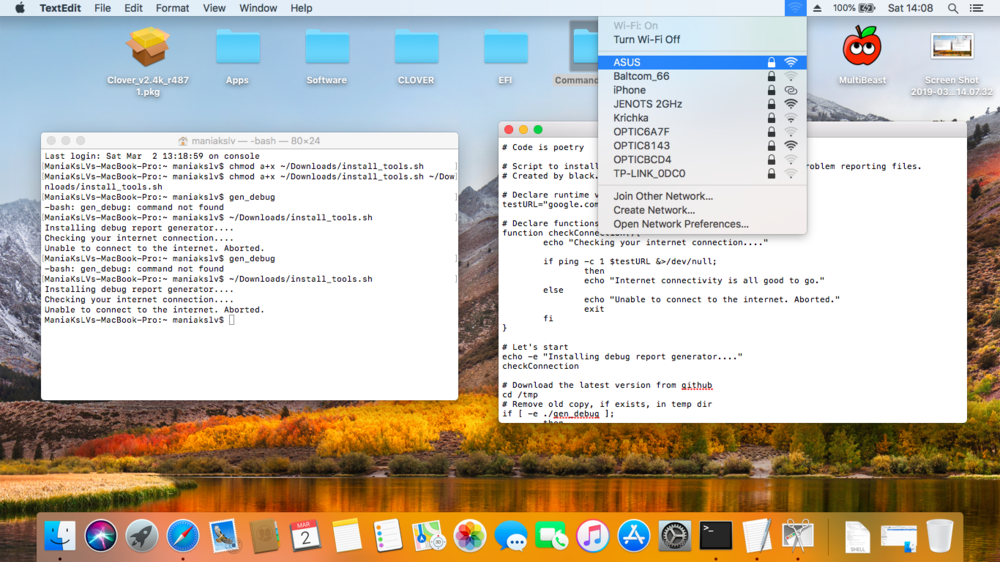Open the App Store dock icon
1000x562 pixels.
point(634,536)
